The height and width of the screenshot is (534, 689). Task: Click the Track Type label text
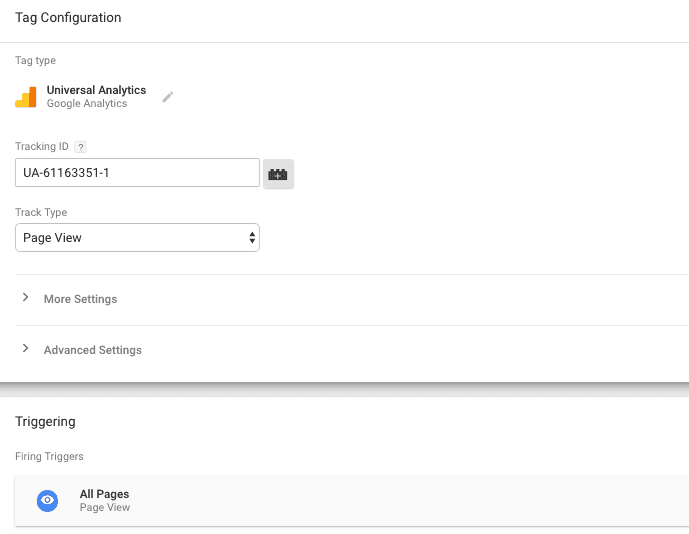[x=41, y=212]
